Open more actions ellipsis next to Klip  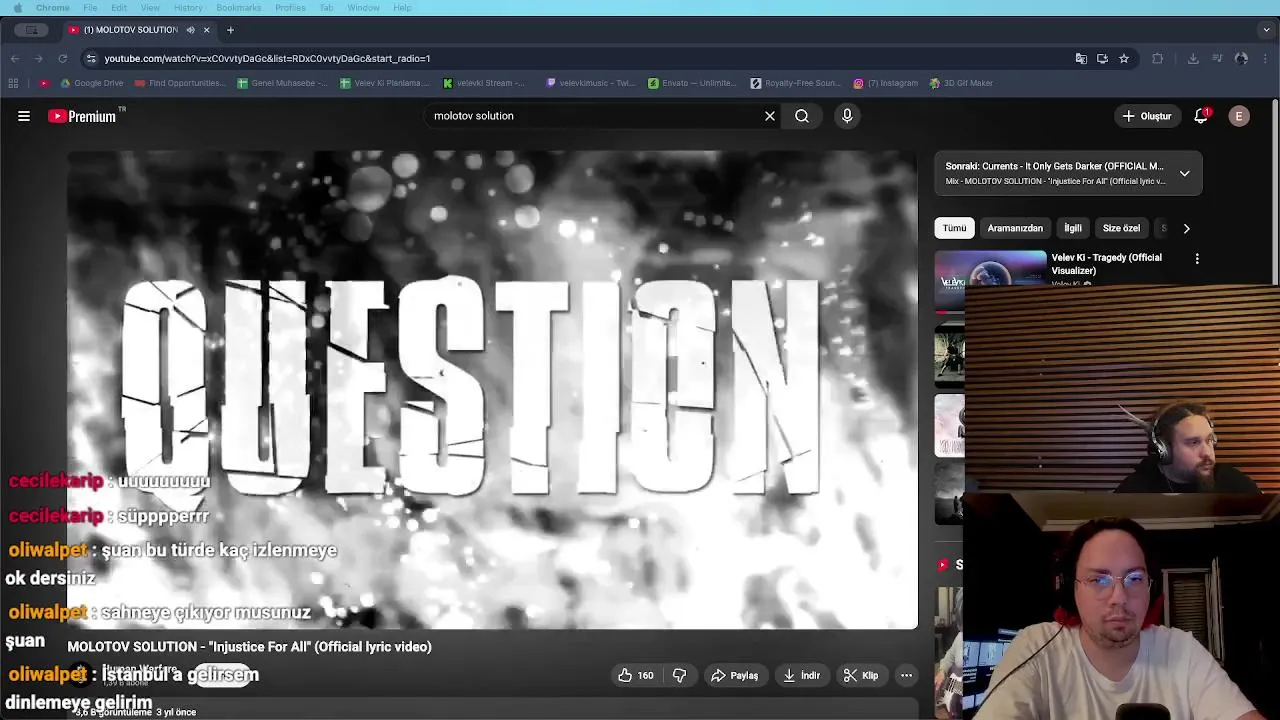pos(906,675)
